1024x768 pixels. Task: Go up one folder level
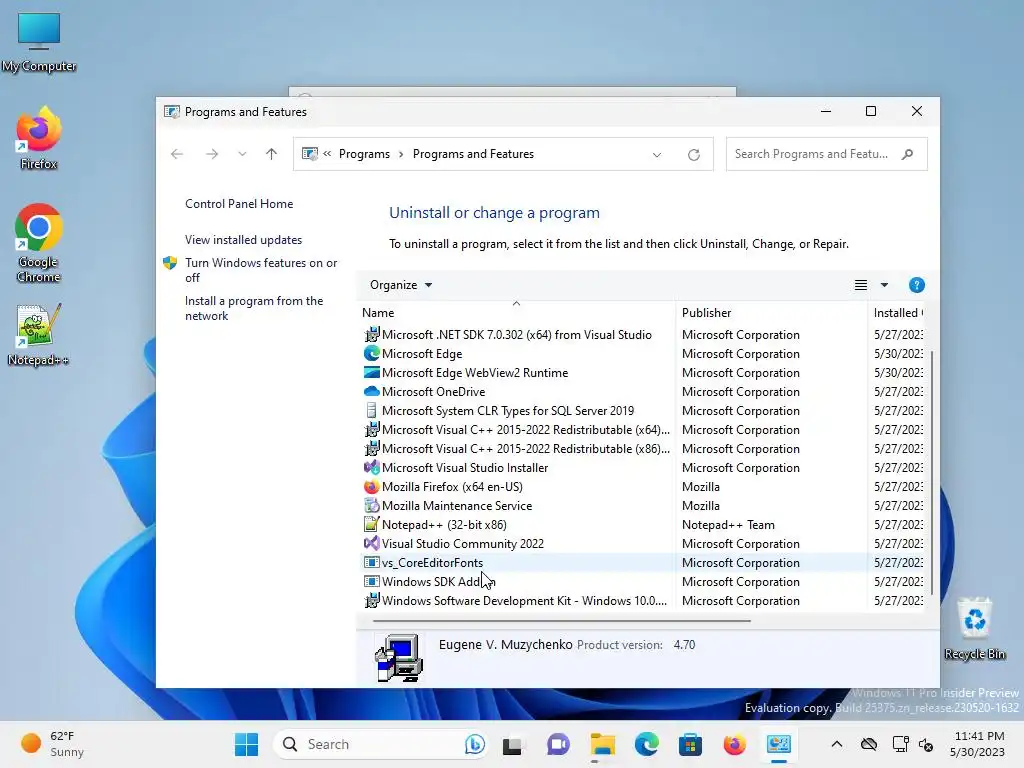[271, 154]
